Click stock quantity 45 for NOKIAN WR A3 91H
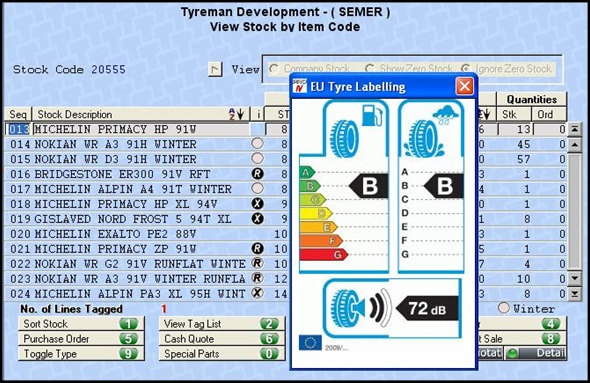Screen dimensions: 590x383 [x=523, y=144]
